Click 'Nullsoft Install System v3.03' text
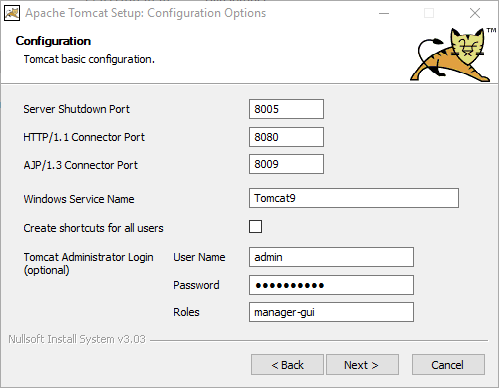Screen dimensions: 499x388 coord(77,339)
